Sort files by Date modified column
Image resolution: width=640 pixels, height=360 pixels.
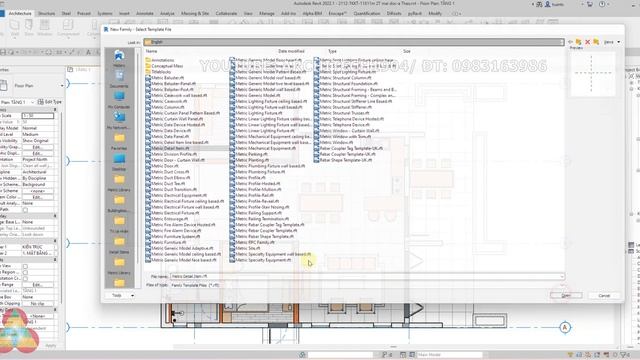291,51
